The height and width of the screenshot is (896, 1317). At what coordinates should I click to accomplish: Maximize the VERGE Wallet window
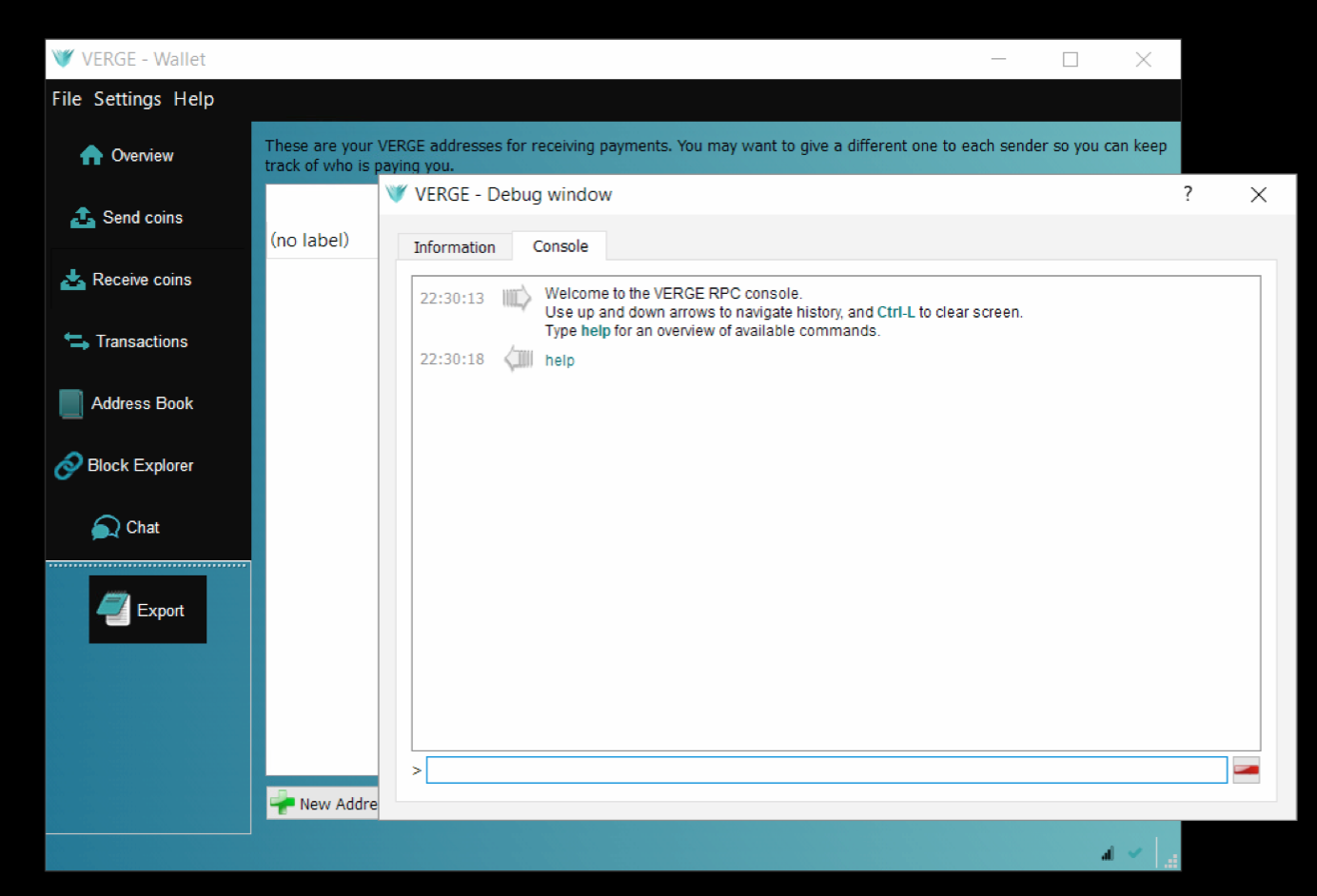pyautogui.click(x=1071, y=59)
